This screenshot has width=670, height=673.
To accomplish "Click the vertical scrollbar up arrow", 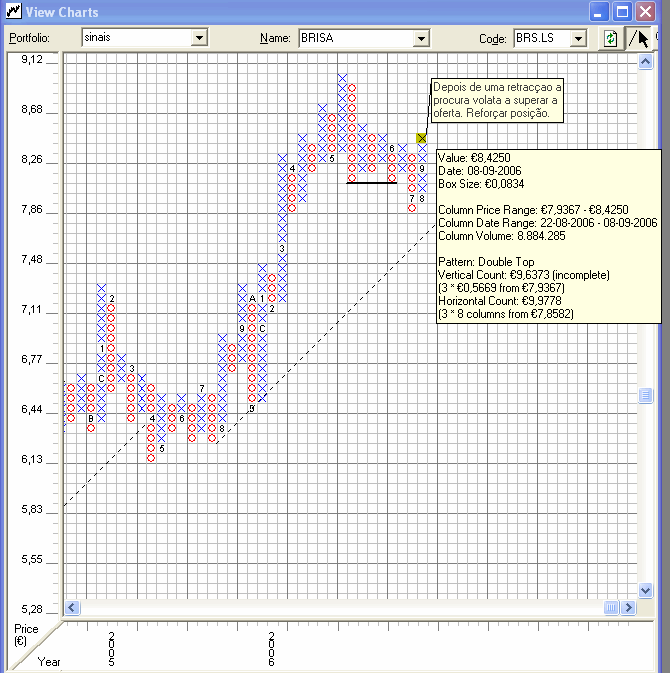I will (x=646, y=62).
